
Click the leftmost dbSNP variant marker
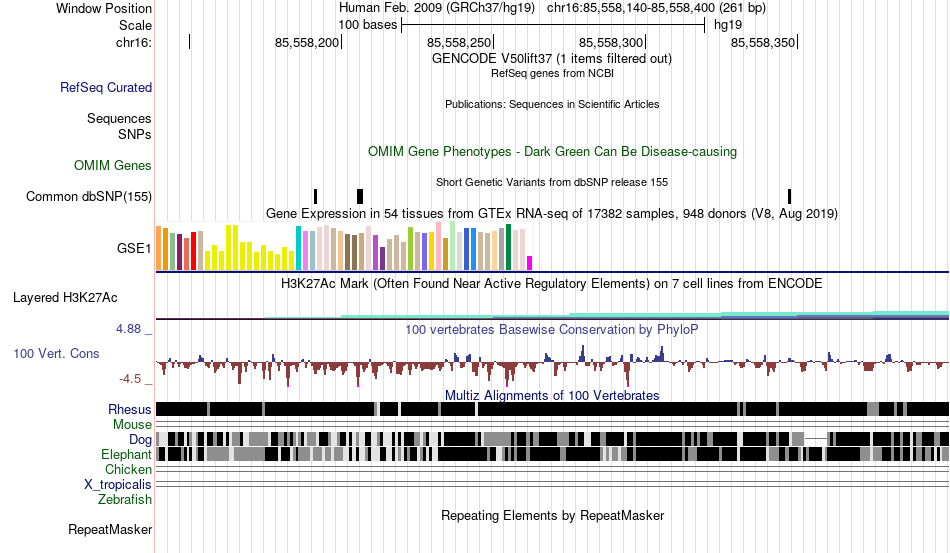[315, 196]
